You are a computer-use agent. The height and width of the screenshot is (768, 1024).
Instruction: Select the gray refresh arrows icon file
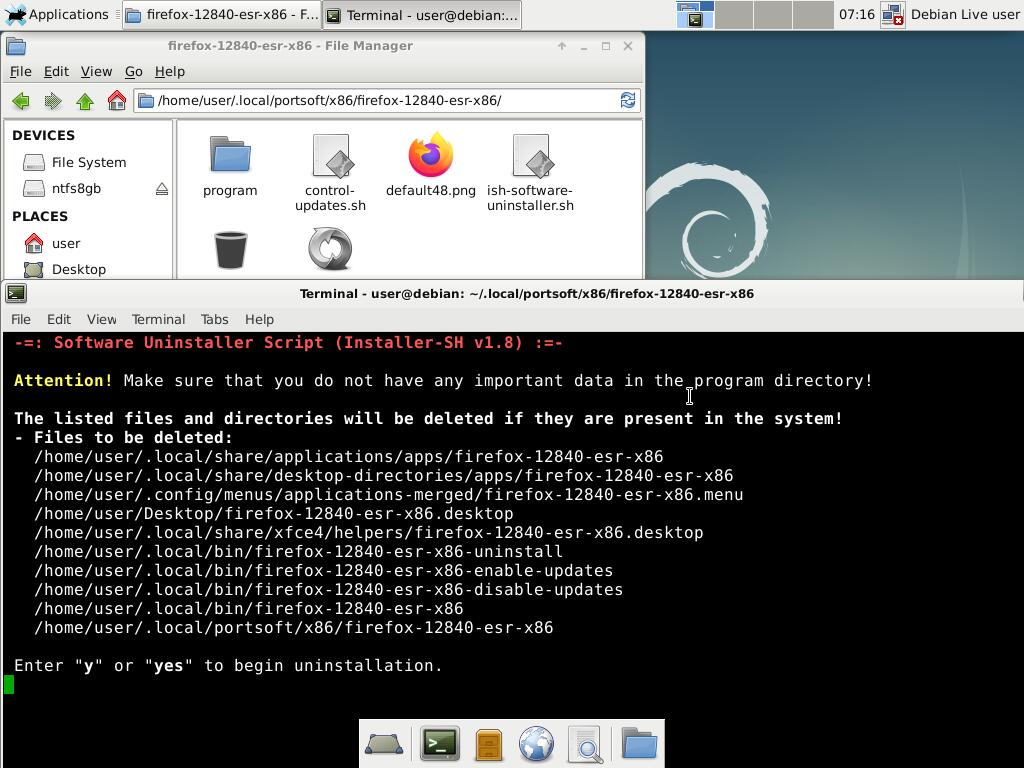coord(330,249)
